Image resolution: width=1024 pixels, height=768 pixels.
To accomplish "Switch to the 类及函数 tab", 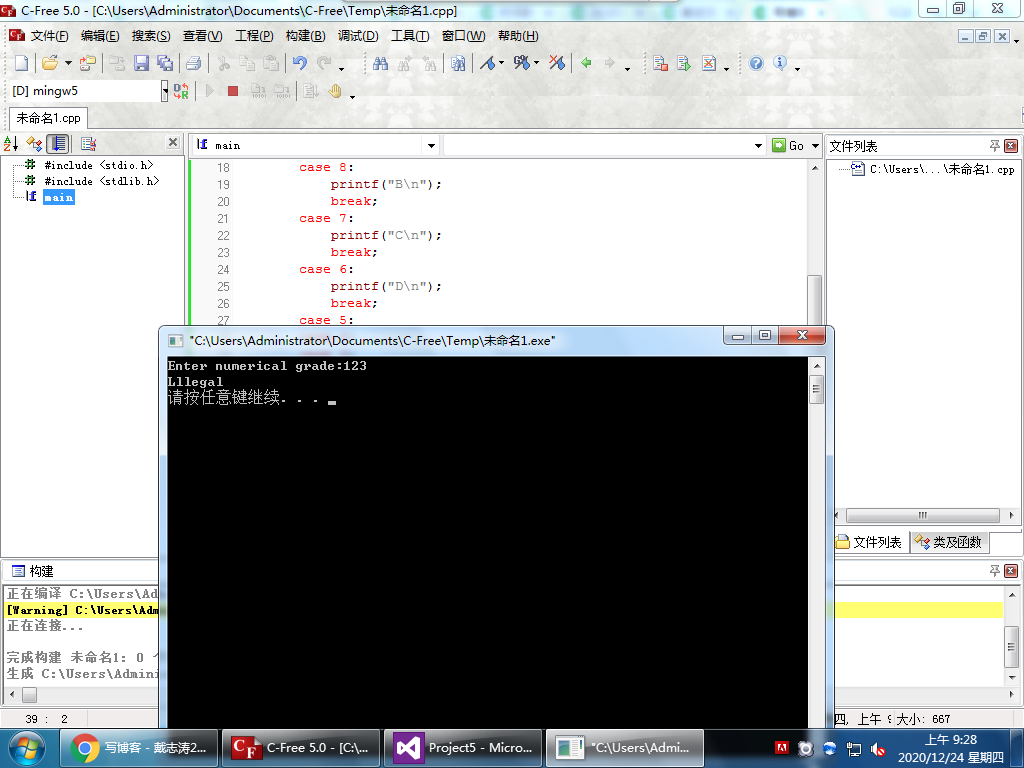I will (x=949, y=542).
